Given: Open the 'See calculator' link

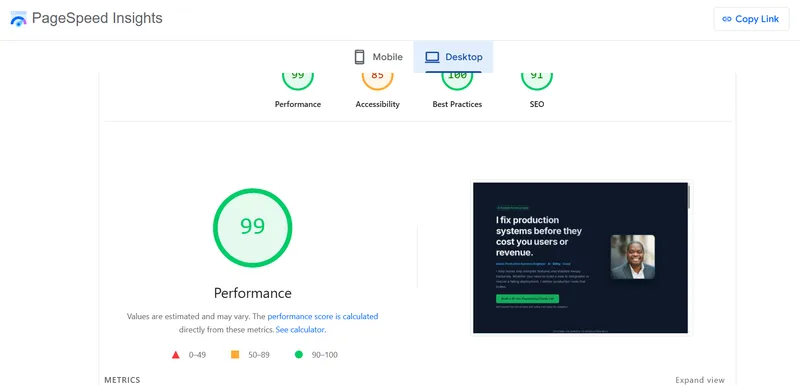Looking at the screenshot, I should click(300, 329).
